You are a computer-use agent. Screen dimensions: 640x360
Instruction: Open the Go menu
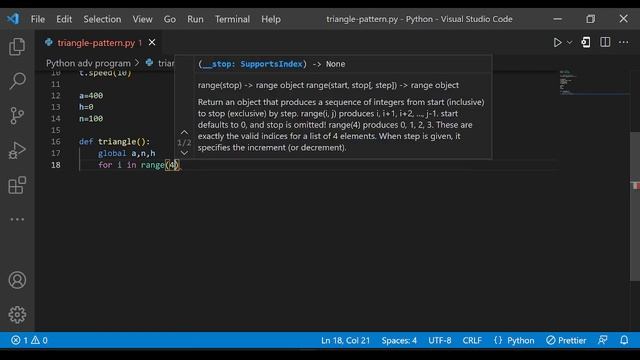click(169, 19)
